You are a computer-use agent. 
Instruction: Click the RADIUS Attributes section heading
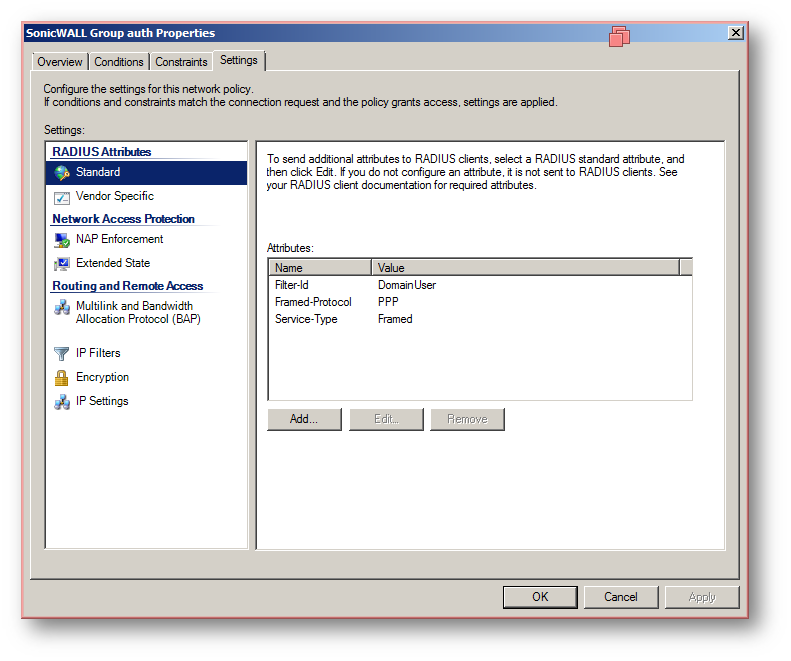click(x=102, y=151)
